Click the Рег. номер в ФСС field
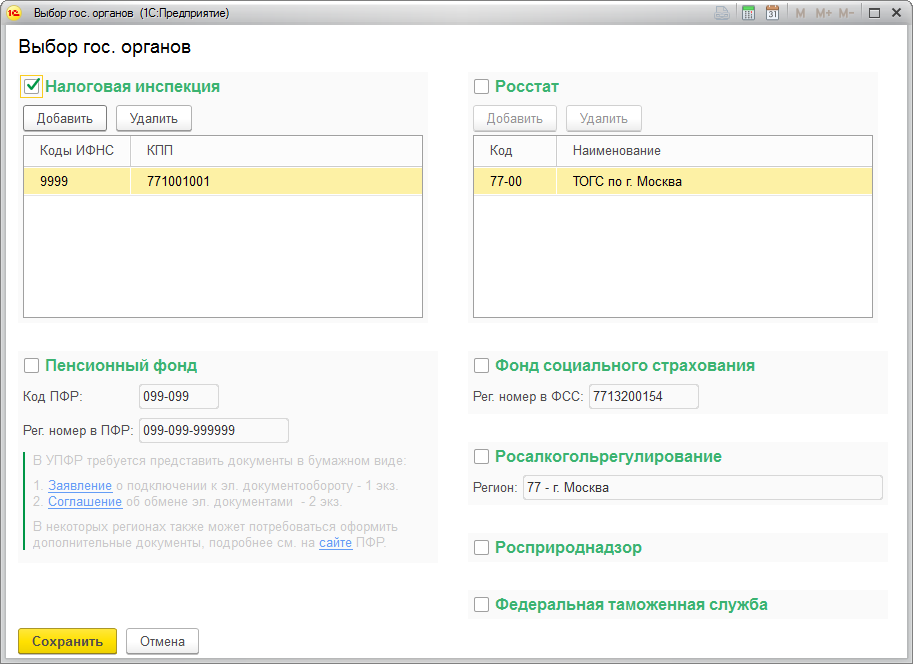913x664 pixels. click(643, 397)
